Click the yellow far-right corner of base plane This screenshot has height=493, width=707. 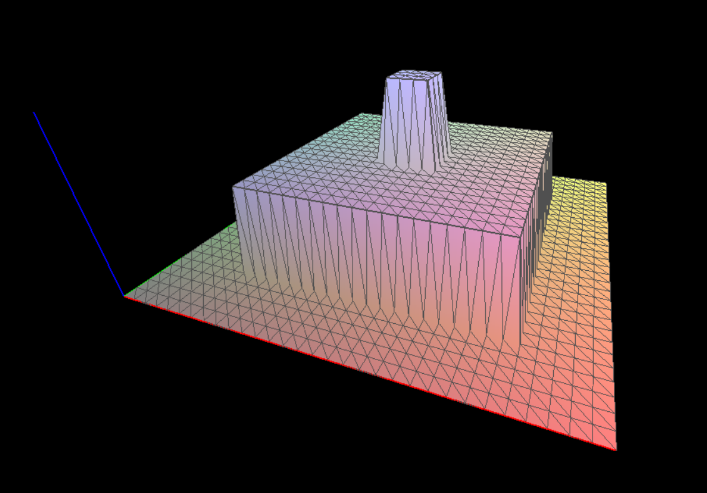[603, 185]
